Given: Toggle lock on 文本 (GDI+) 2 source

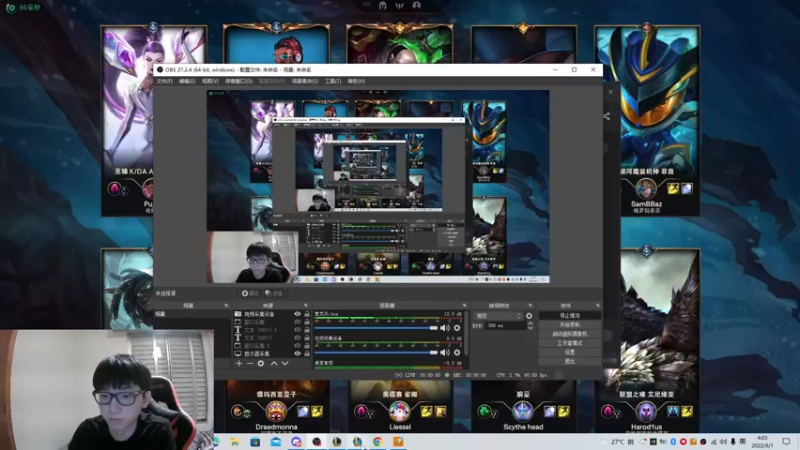Looking at the screenshot, I should coord(307,330).
